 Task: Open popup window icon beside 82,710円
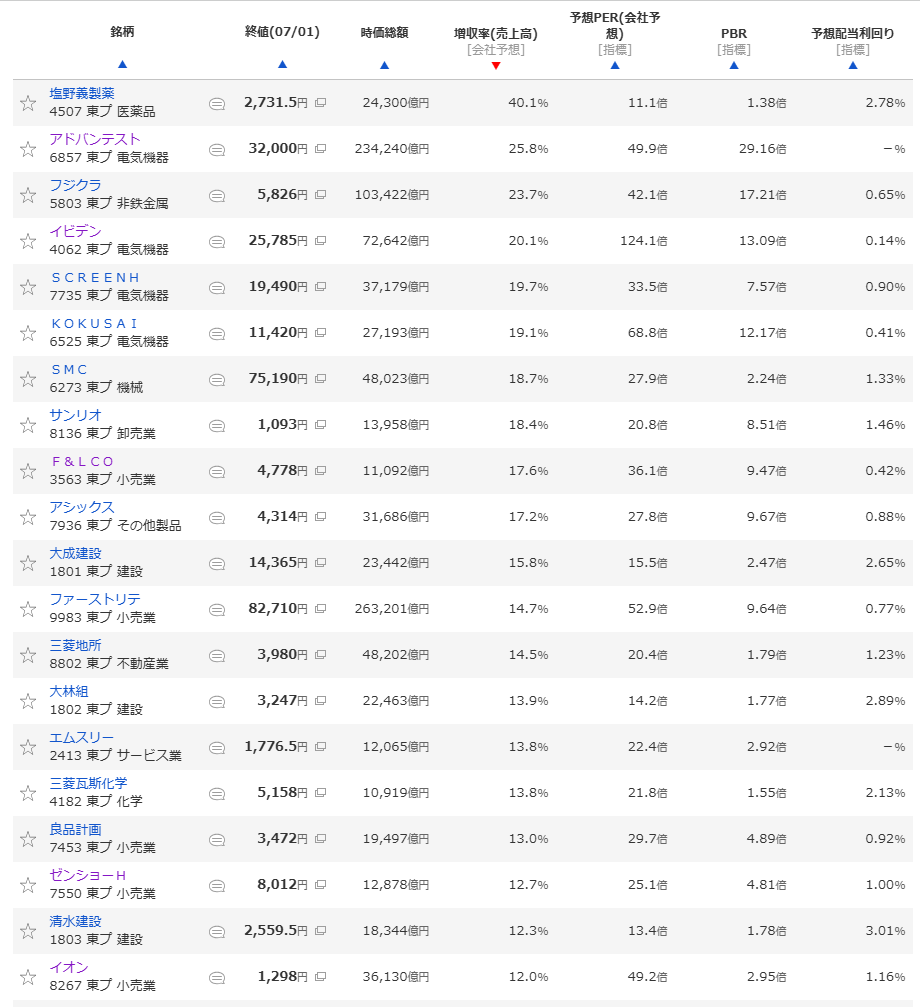(320, 608)
